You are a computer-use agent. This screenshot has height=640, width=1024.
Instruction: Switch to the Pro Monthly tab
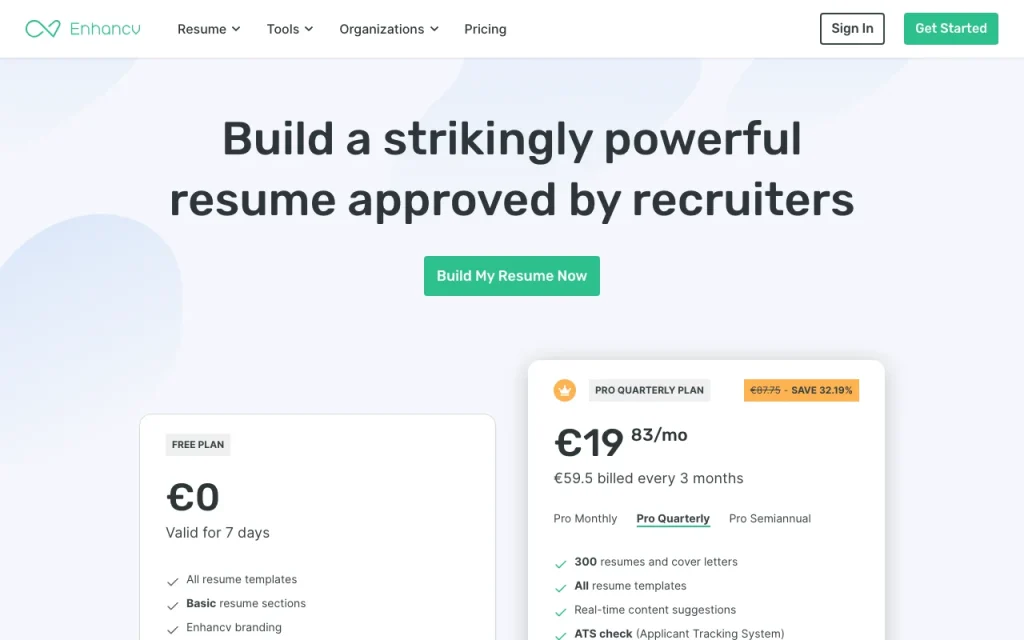click(585, 519)
